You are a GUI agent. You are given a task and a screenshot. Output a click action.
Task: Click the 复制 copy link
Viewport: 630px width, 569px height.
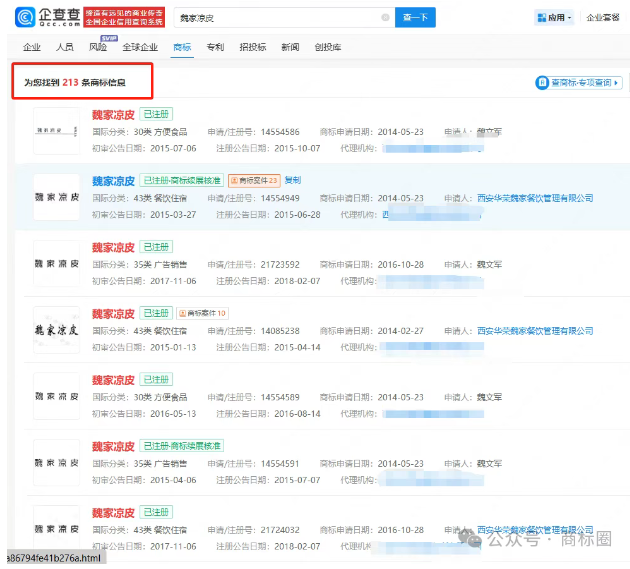coord(293,180)
